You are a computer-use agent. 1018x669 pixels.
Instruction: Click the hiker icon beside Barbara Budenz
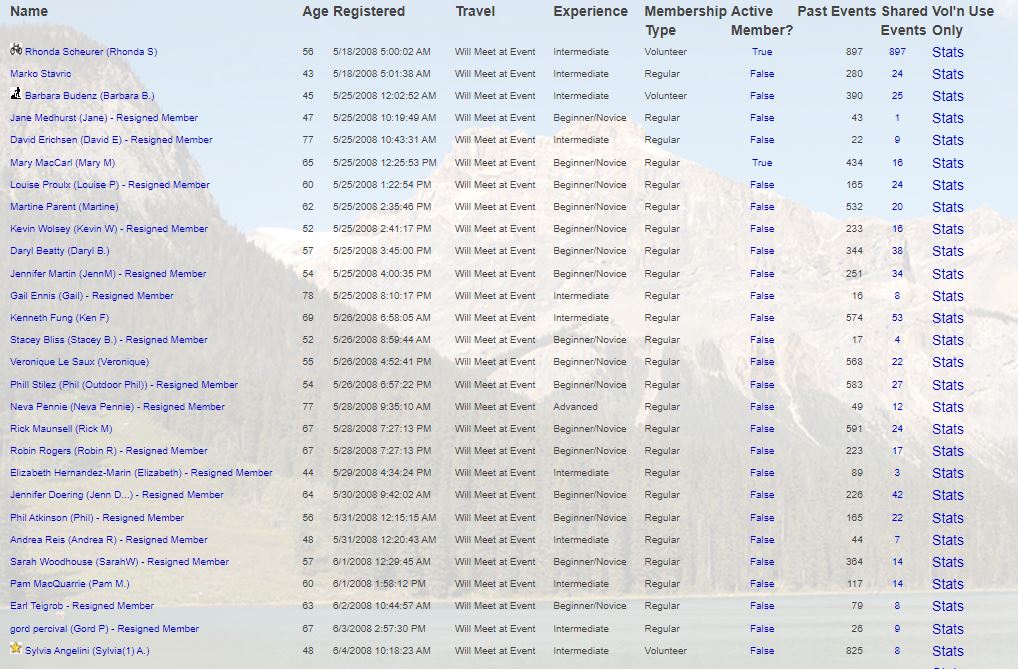(x=16, y=94)
